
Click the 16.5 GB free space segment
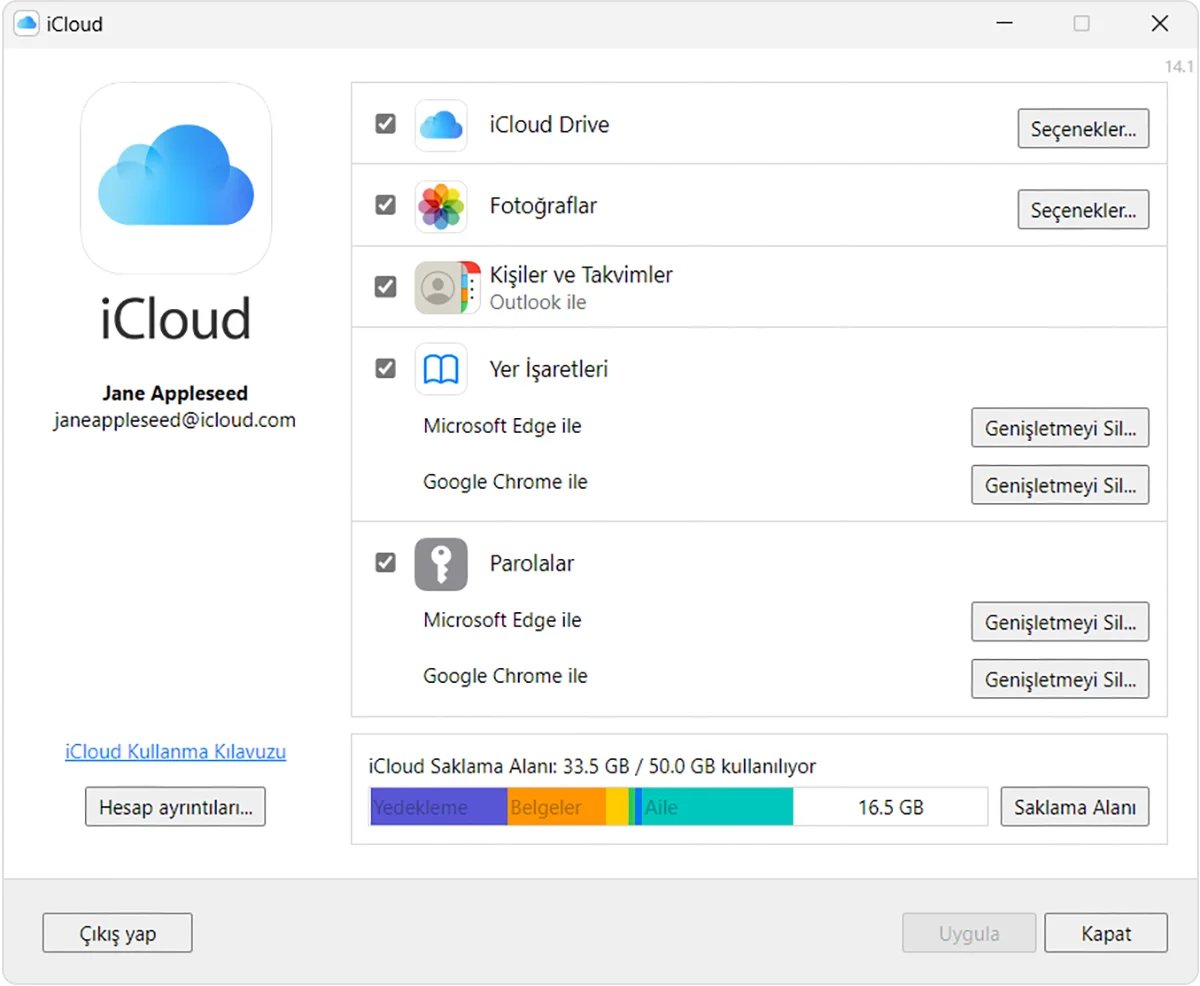click(890, 807)
